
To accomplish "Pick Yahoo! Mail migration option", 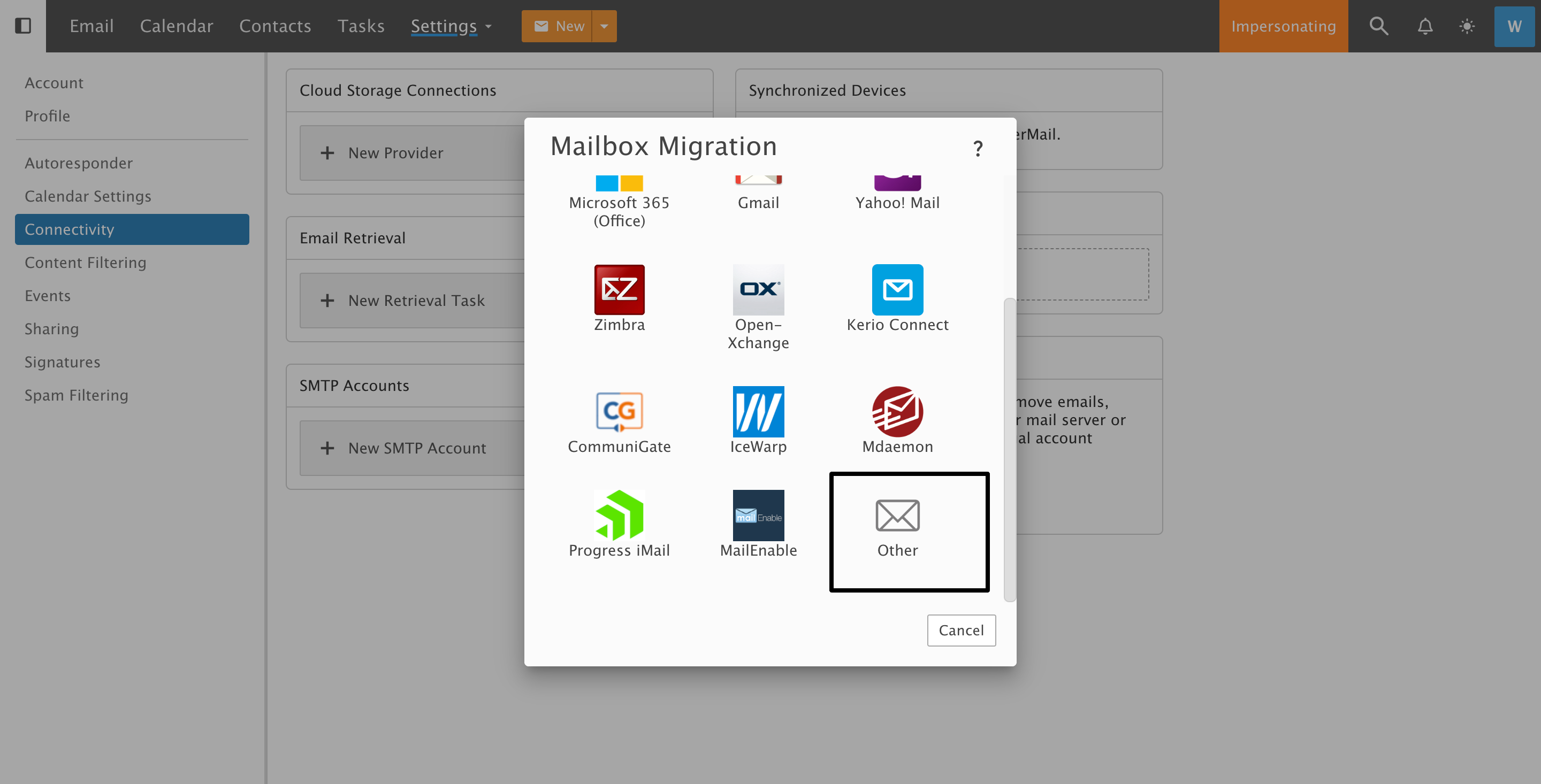I will click(897, 194).
